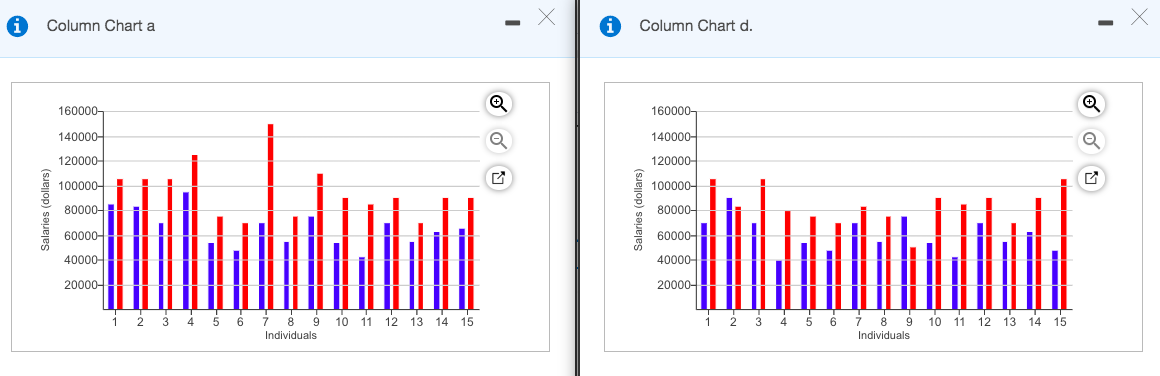Open Column Chart a in new window
The width and height of the screenshot is (1160, 376).
tap(499, 178)
